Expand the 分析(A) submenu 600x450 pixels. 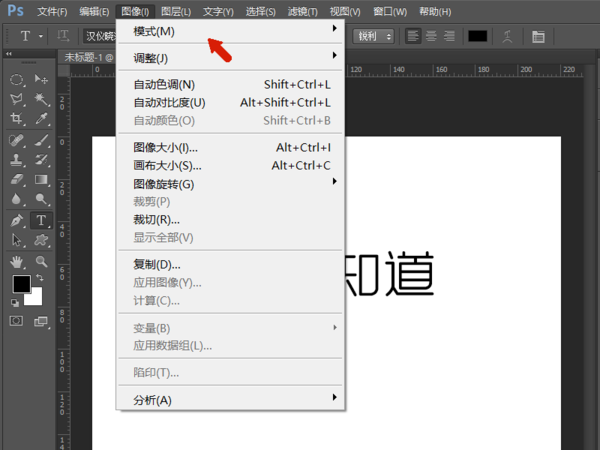tap(230, 400)
